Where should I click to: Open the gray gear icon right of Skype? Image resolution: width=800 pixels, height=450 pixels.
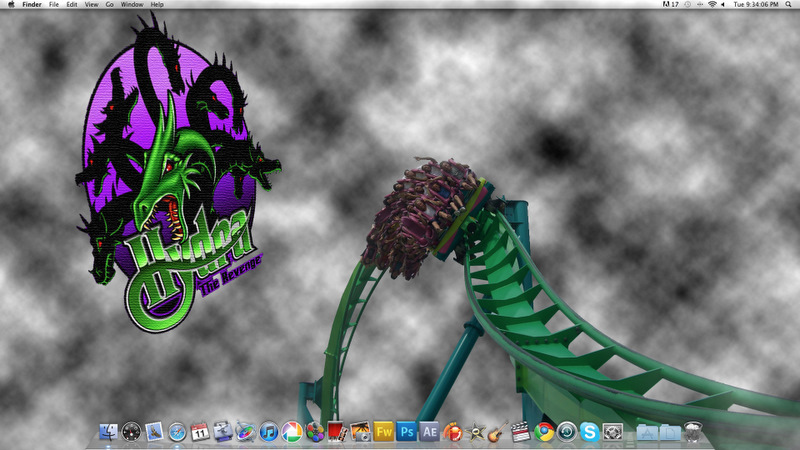point(613,432)
